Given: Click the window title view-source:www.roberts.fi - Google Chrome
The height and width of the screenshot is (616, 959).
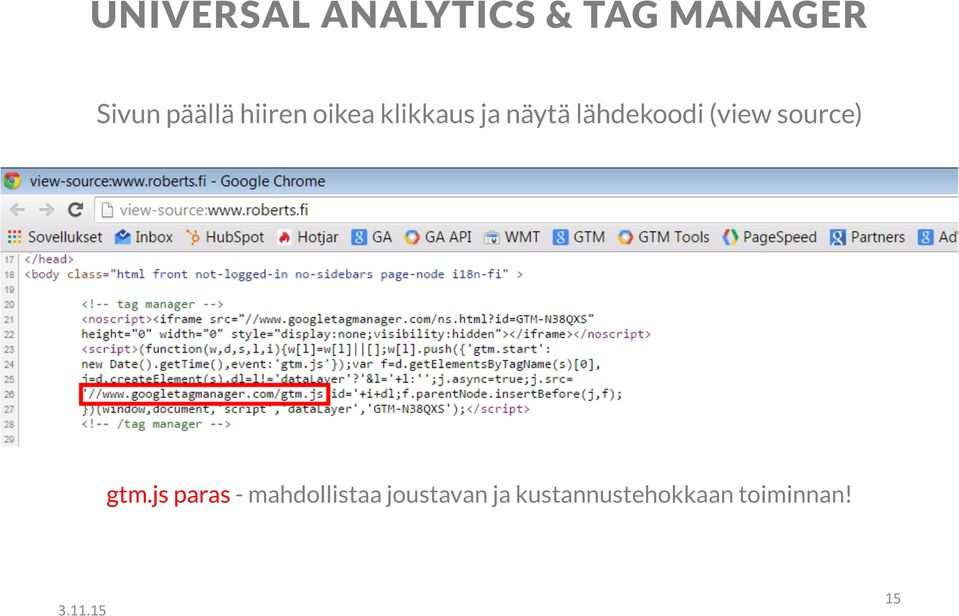Looking at the screenshot, I should pyautogui.click(x=177, y=182).
